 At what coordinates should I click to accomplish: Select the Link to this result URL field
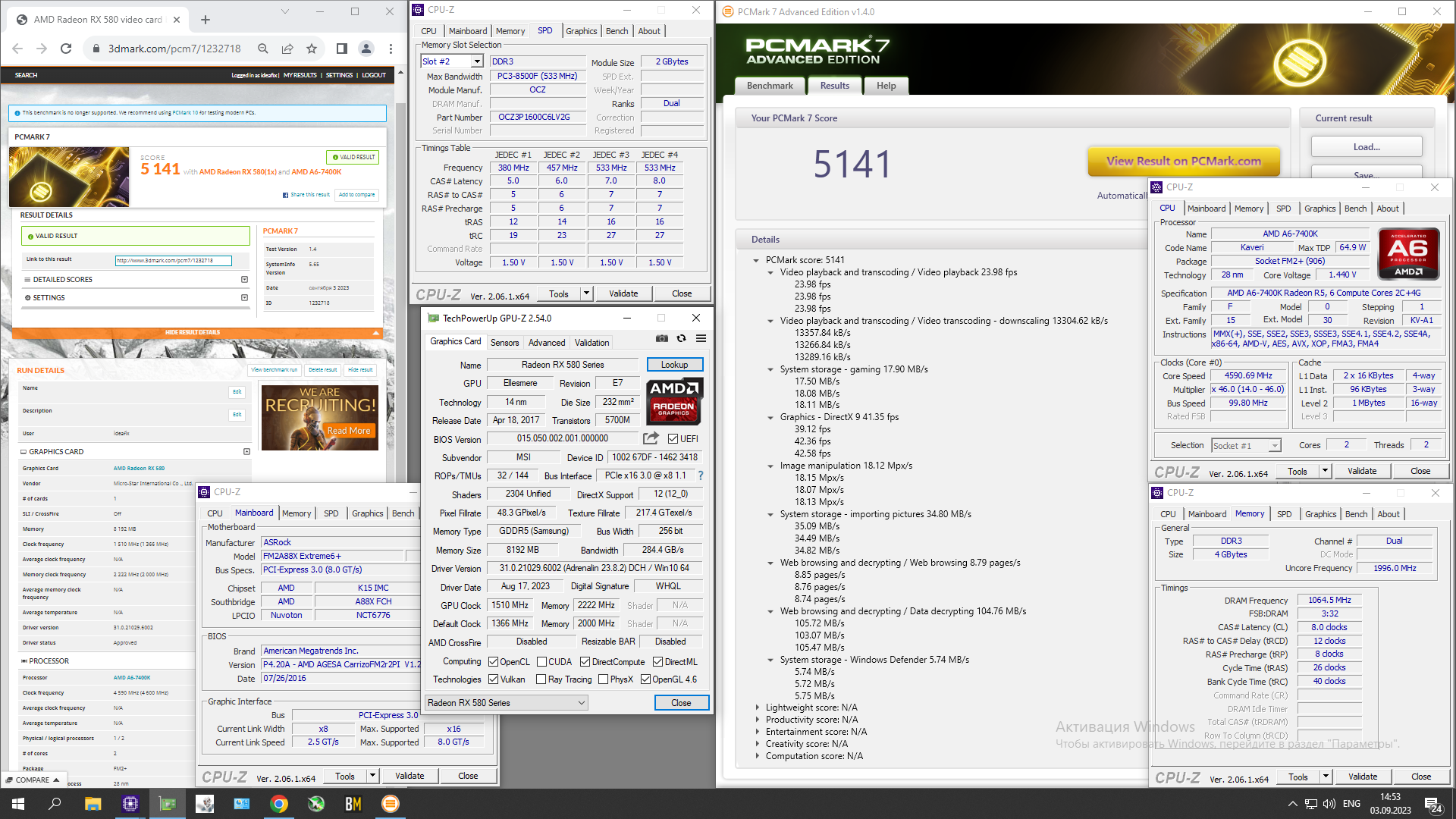(173, 261)
